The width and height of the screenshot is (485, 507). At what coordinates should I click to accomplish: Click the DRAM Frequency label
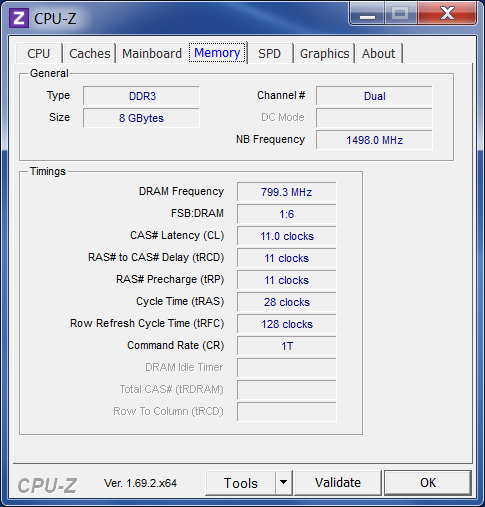(x=181, y=191)
